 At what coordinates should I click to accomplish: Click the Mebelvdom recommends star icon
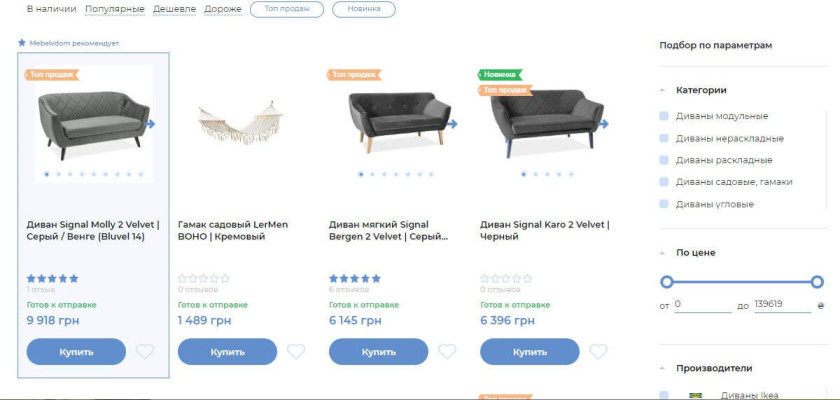22,44
